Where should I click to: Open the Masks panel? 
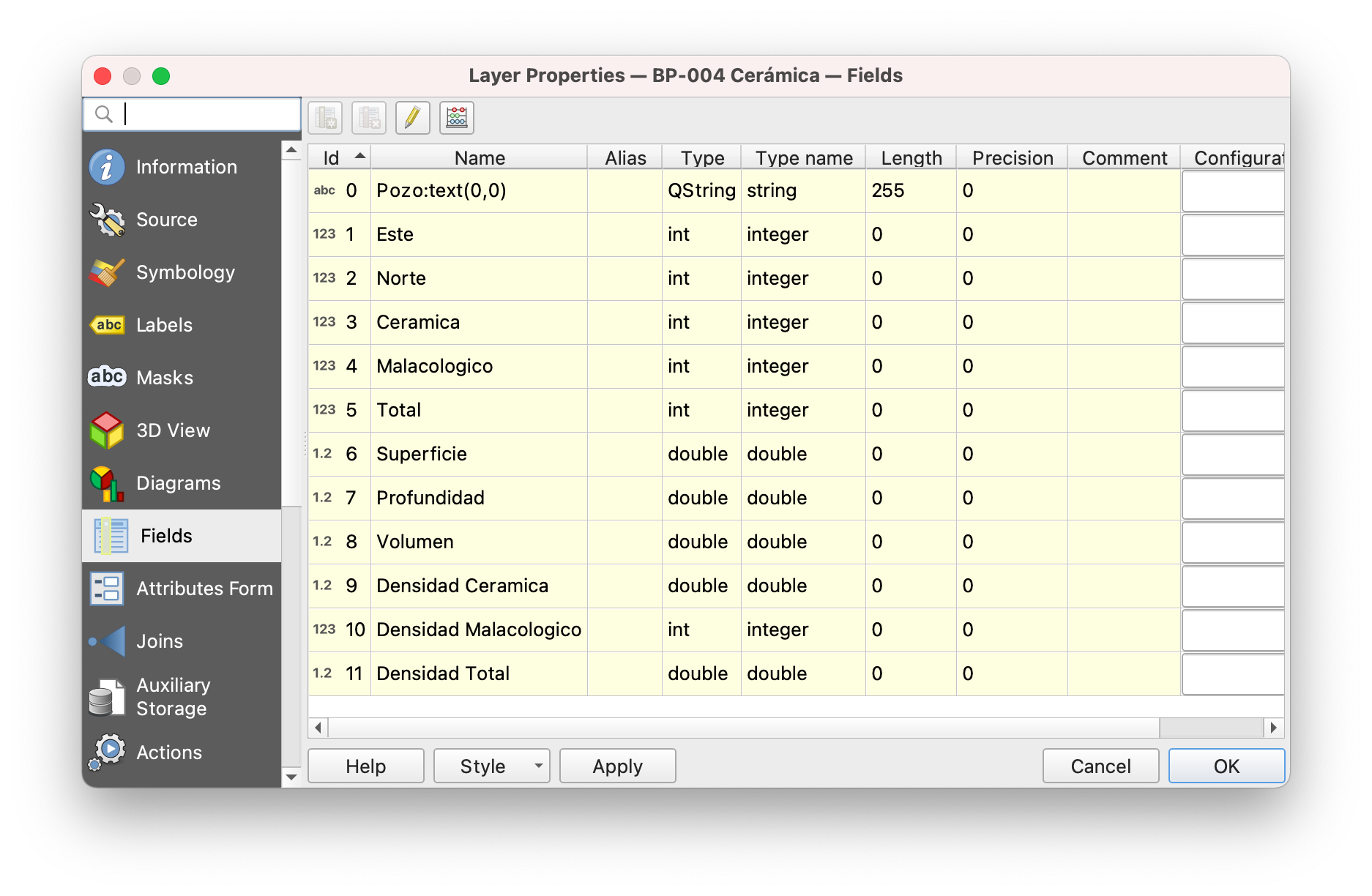coord(164,377)
